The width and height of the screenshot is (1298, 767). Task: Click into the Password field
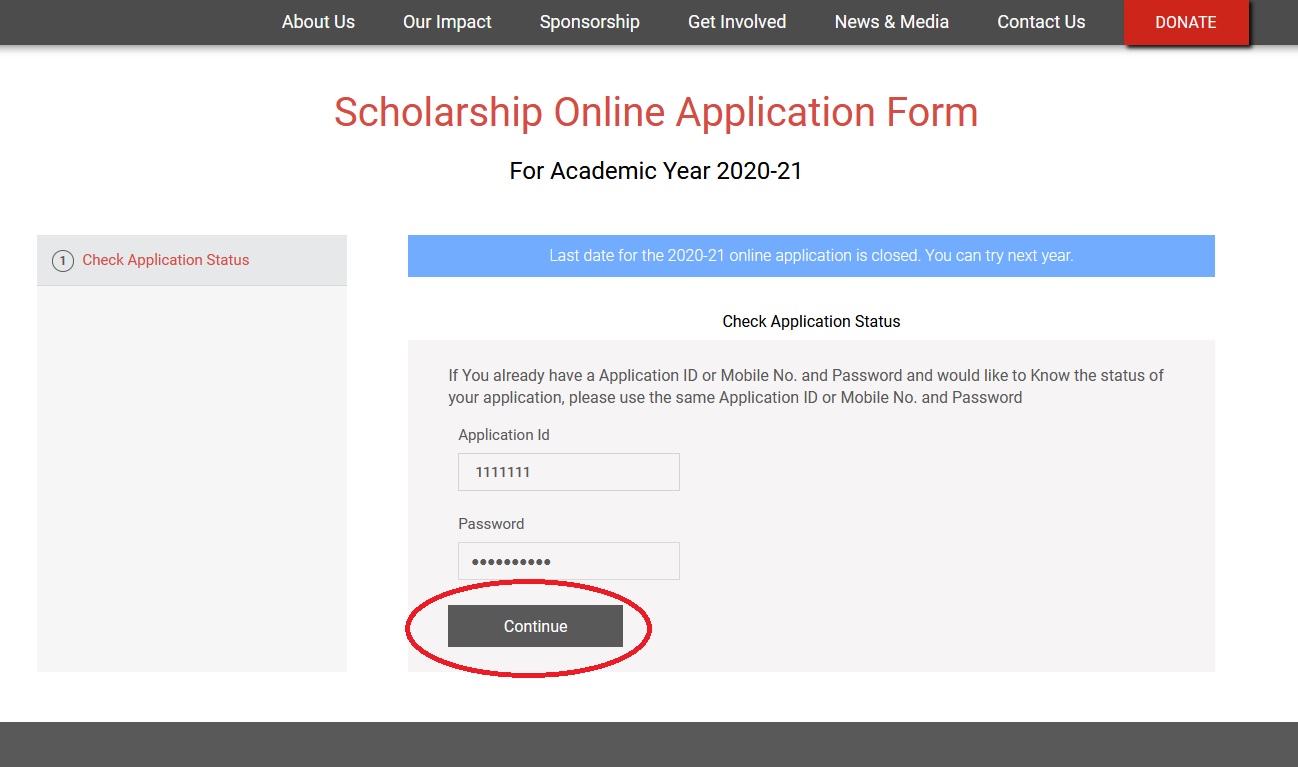click(568, 561)
